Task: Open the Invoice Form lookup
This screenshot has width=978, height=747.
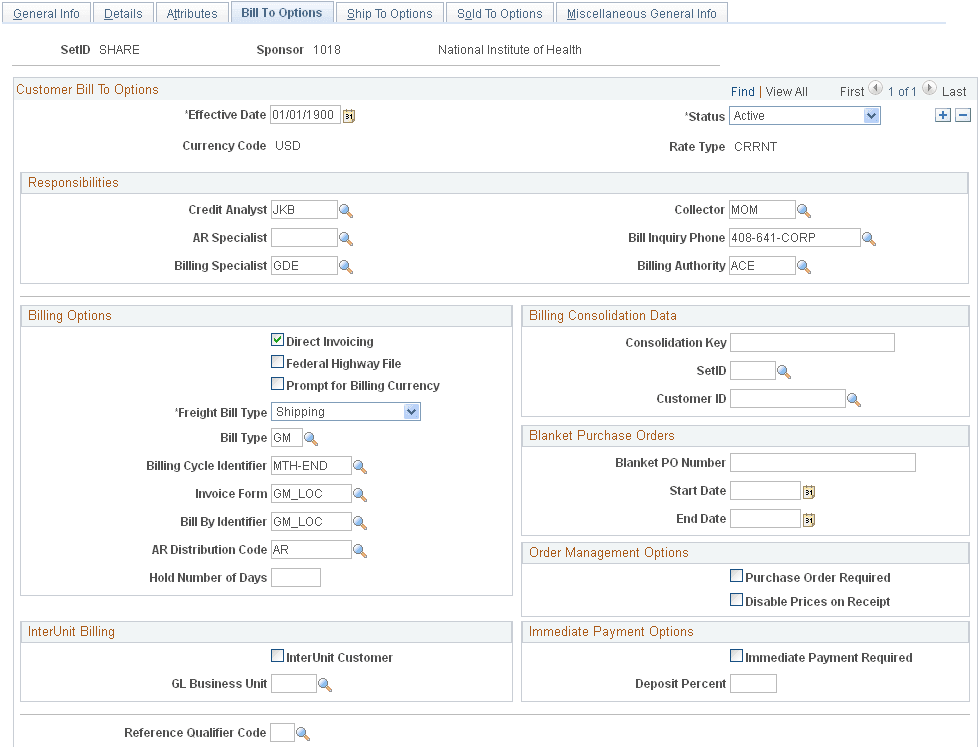Action: coord(360,493)
